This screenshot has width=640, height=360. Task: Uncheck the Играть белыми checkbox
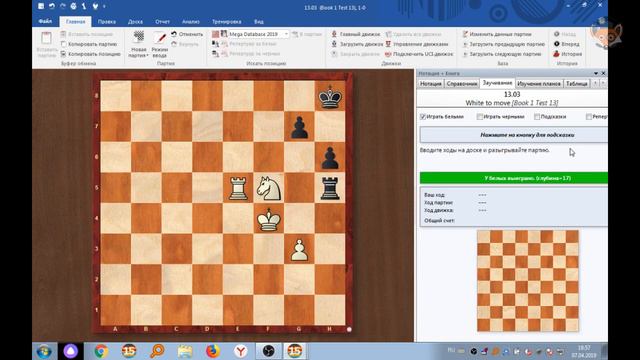[x=423, y=117]
